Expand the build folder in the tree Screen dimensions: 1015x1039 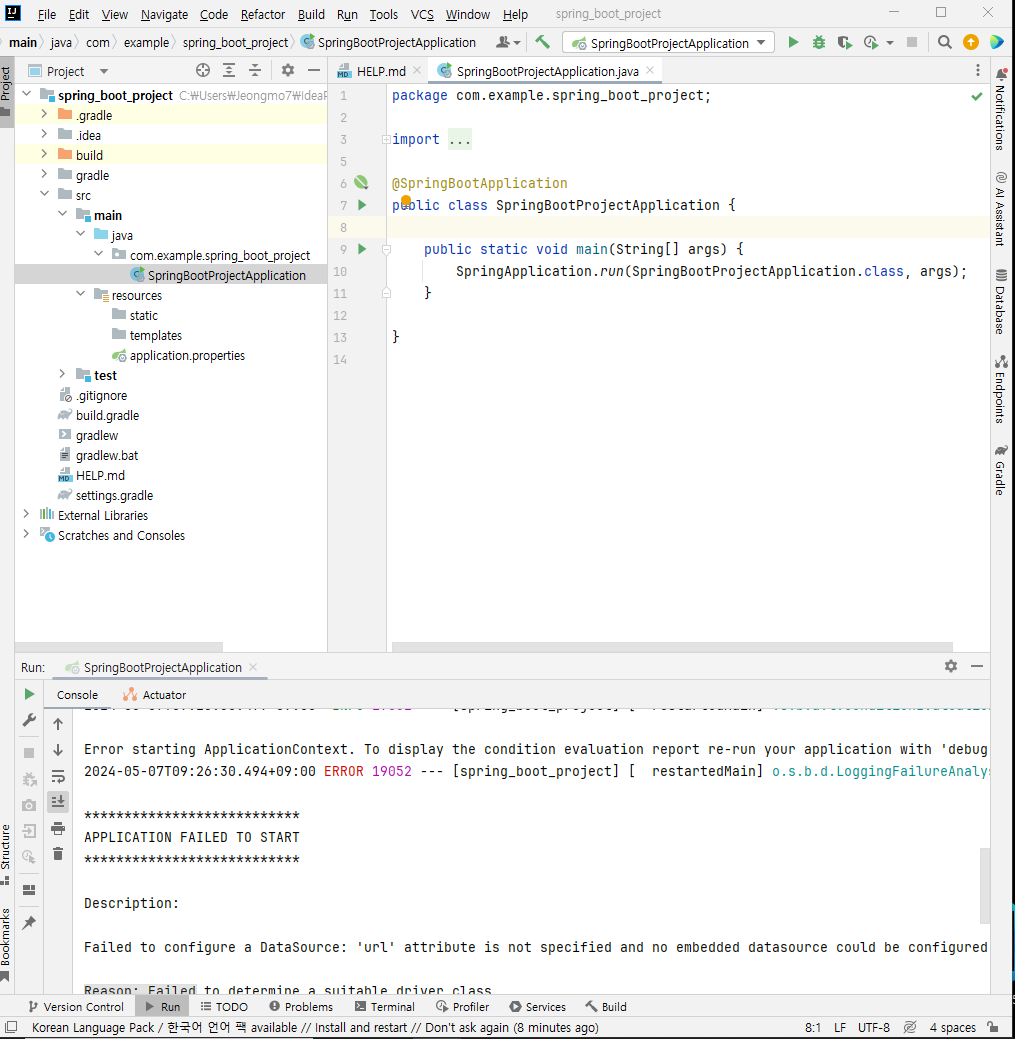(x=44, y=154)
